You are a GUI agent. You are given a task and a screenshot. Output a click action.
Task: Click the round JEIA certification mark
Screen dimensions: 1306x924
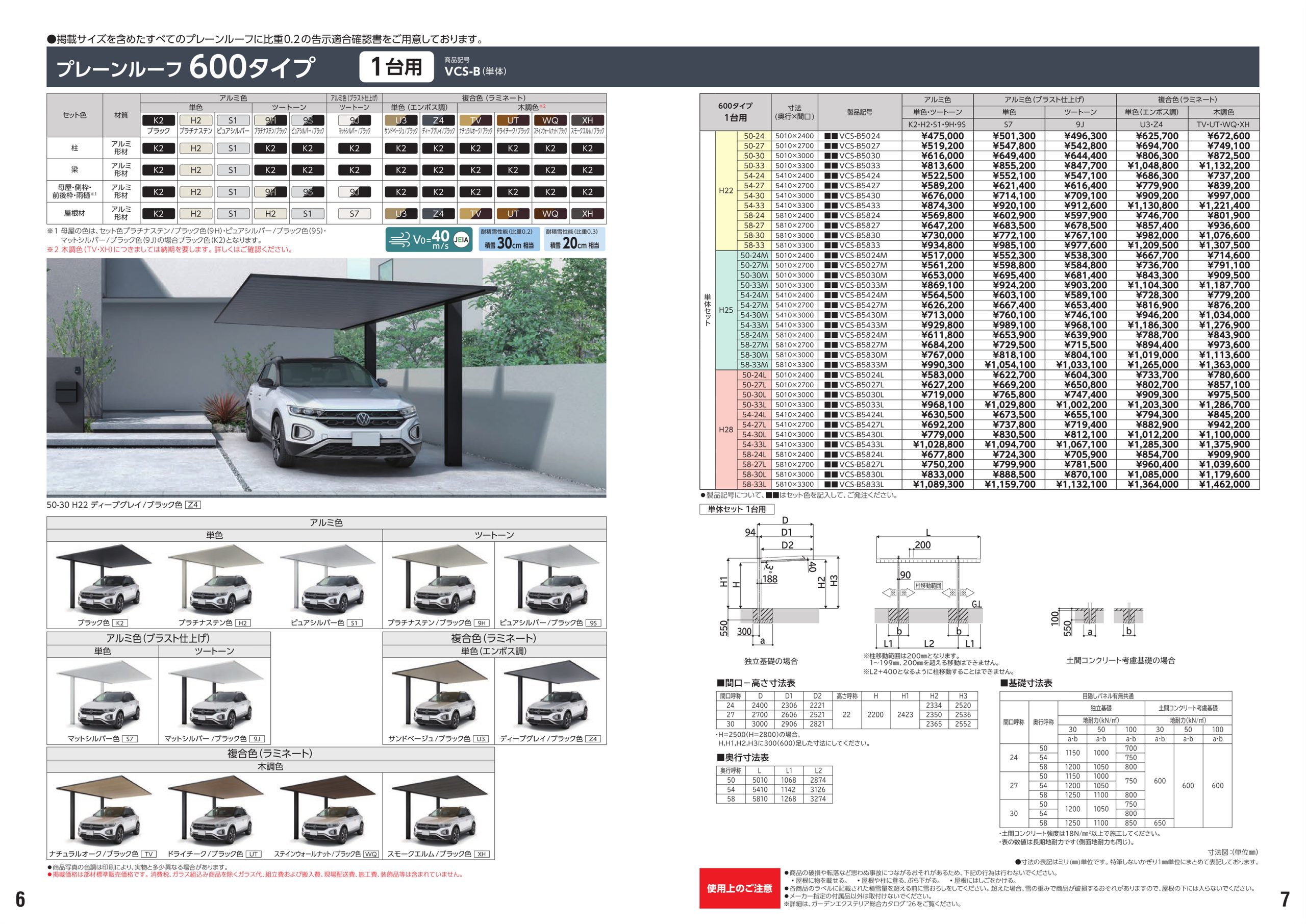click(462, 240)
